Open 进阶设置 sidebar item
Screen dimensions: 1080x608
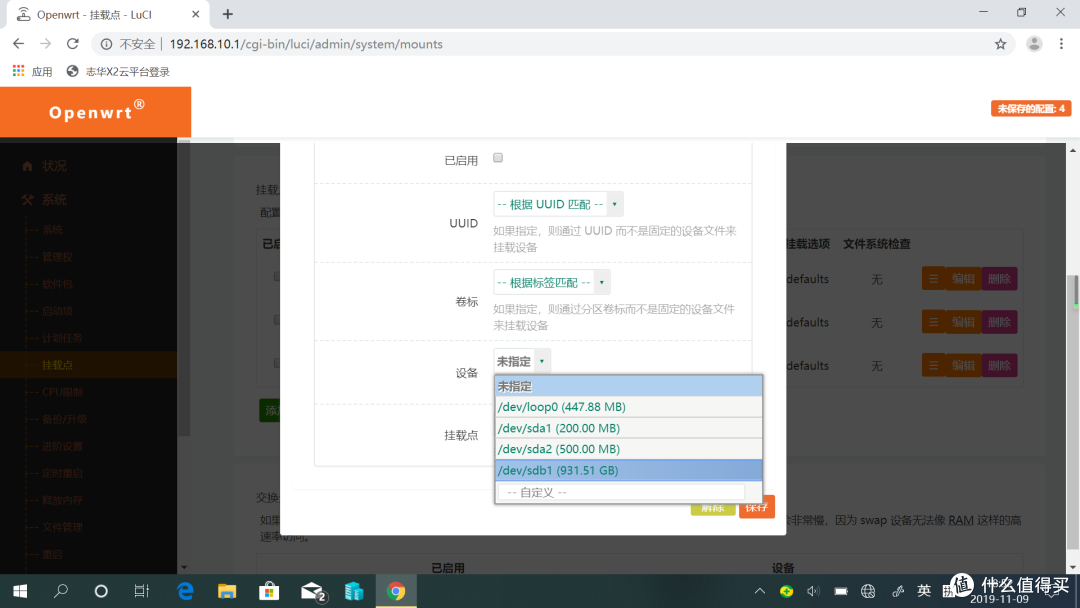click(x=62, y=446)
